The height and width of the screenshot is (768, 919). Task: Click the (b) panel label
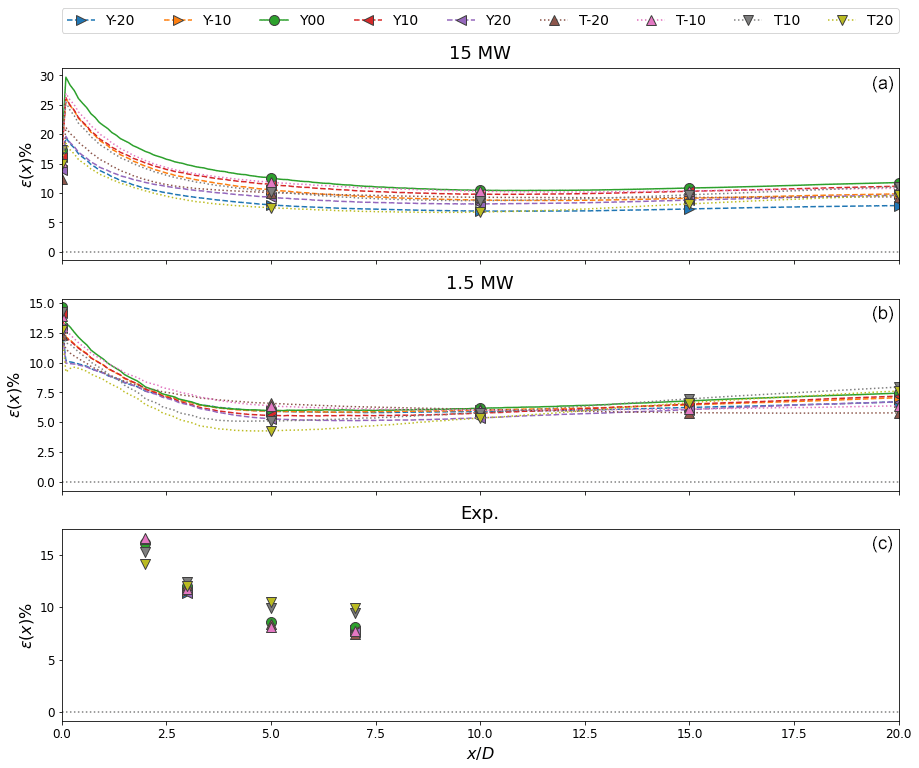tap(882, 314)
